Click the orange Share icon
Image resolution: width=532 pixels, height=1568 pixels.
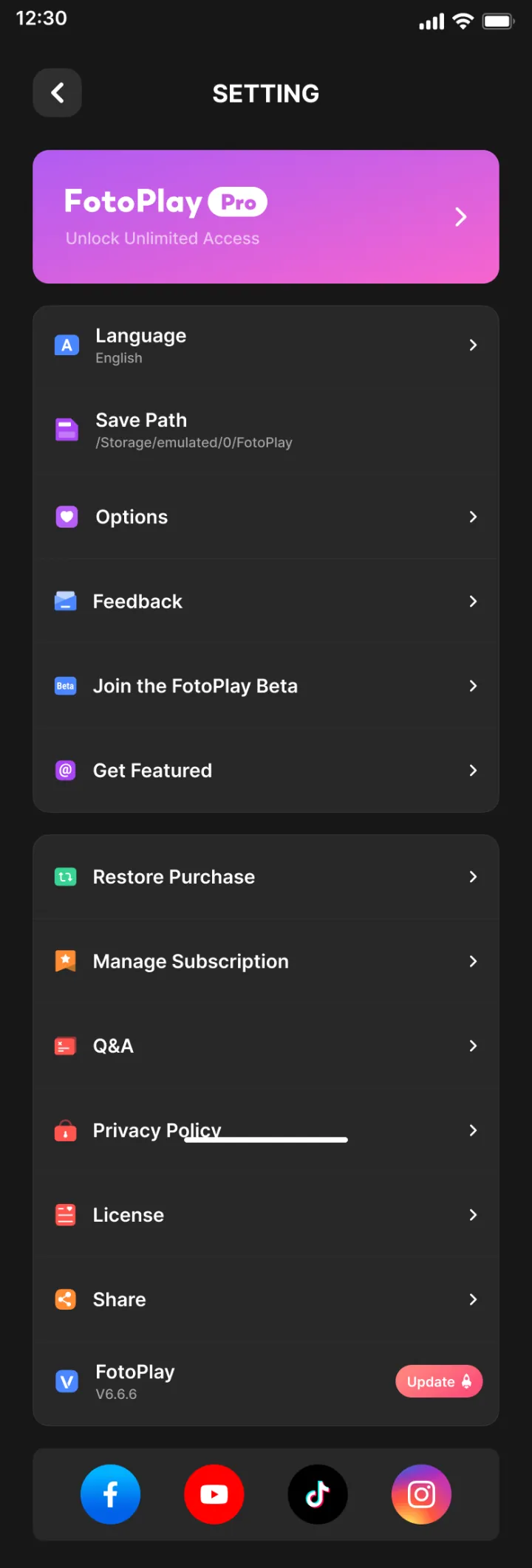tap(66, 1299)
